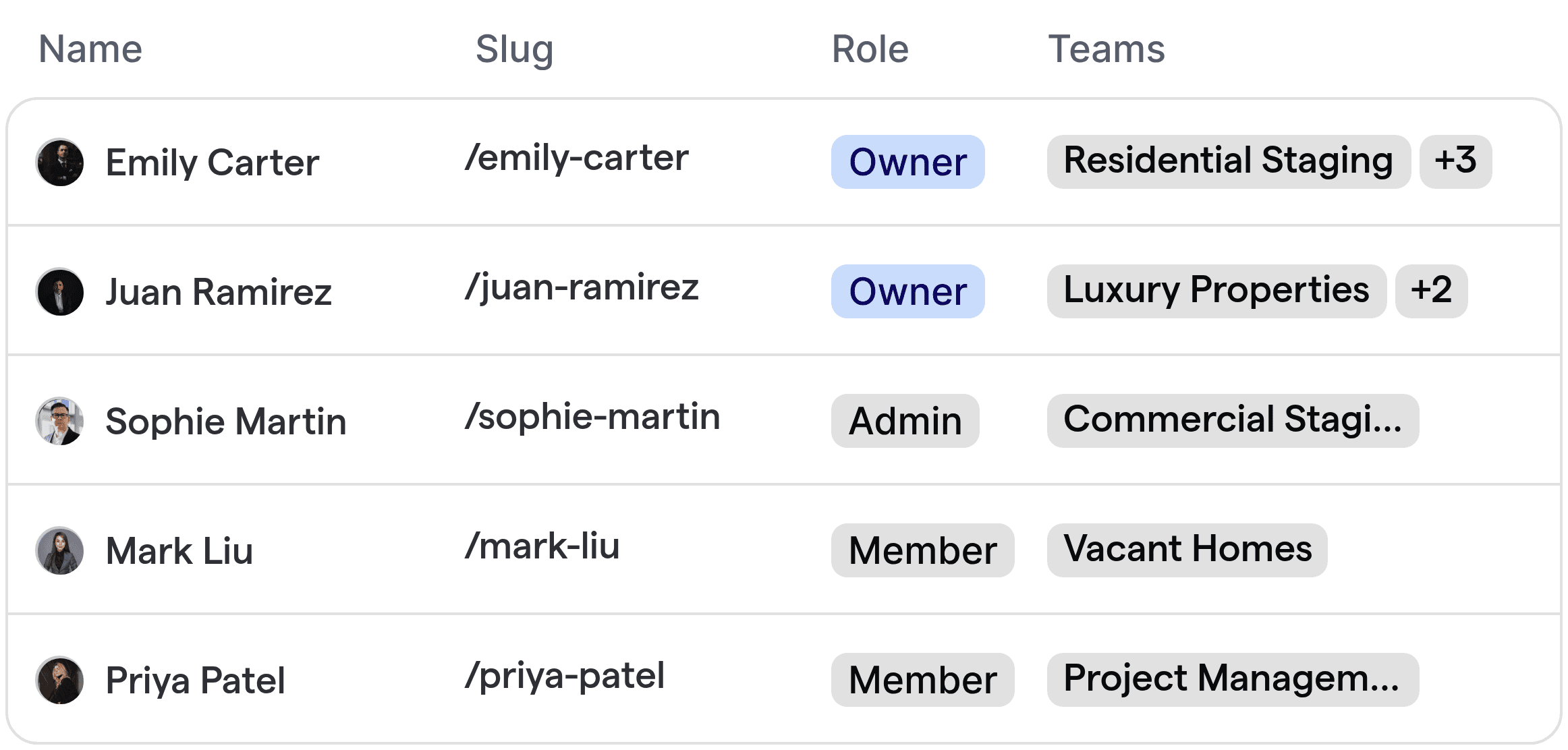Select the Luxury Properties team tag

(1216, 291)
